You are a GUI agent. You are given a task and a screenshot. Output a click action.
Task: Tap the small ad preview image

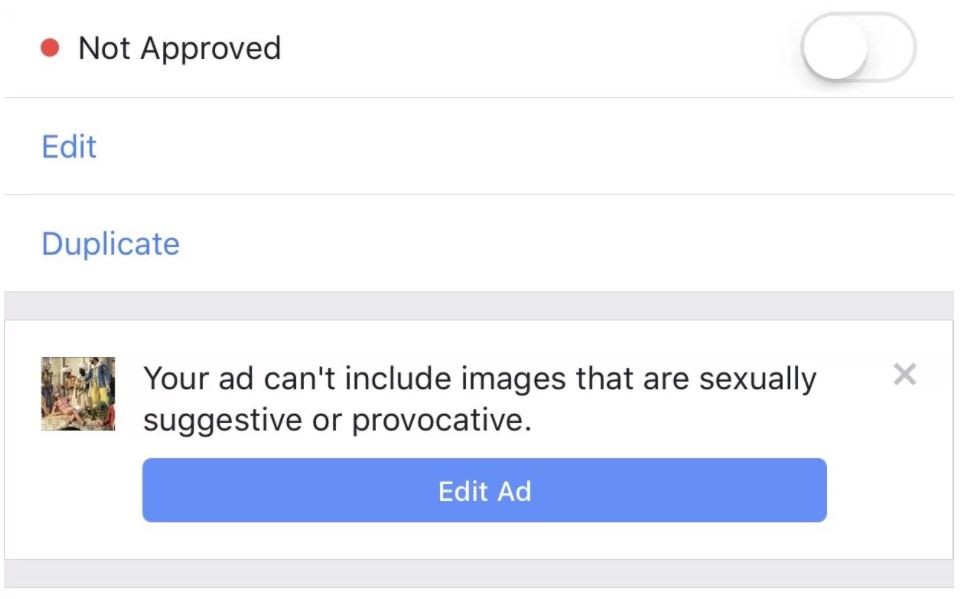point(78,394)
